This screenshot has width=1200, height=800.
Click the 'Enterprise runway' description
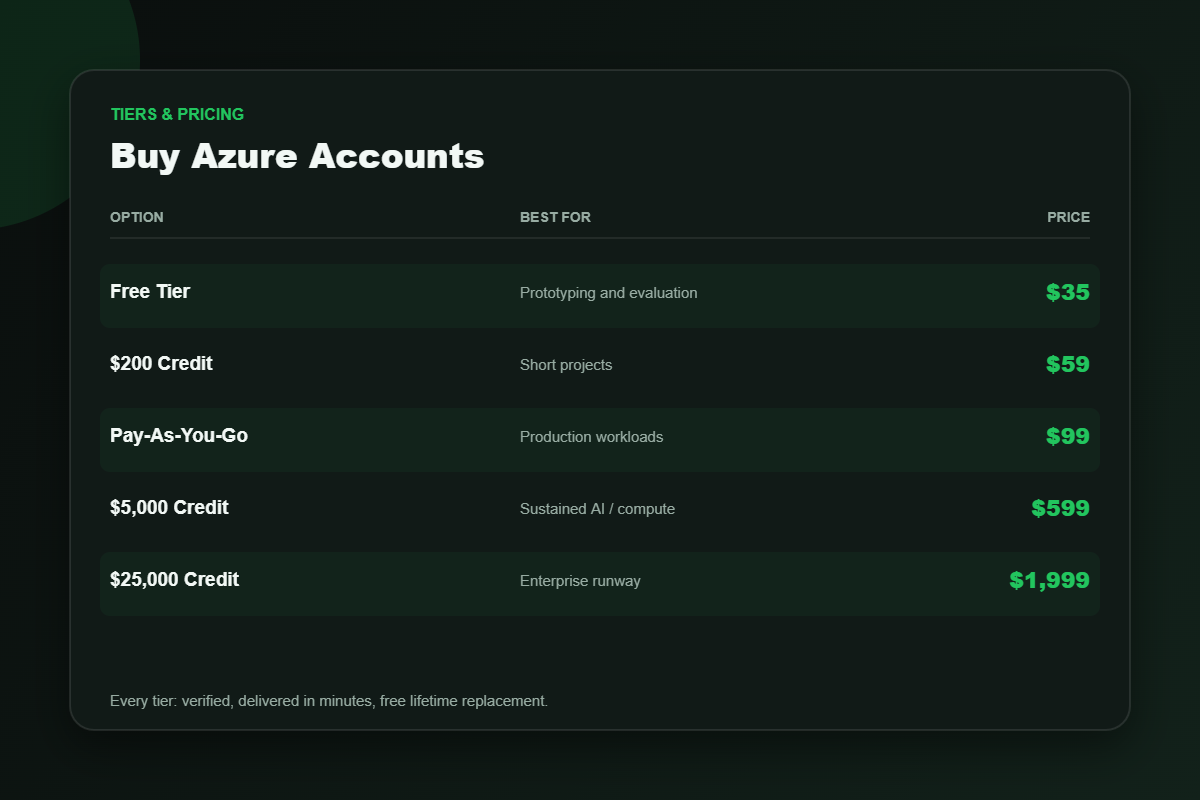[580, 581]
